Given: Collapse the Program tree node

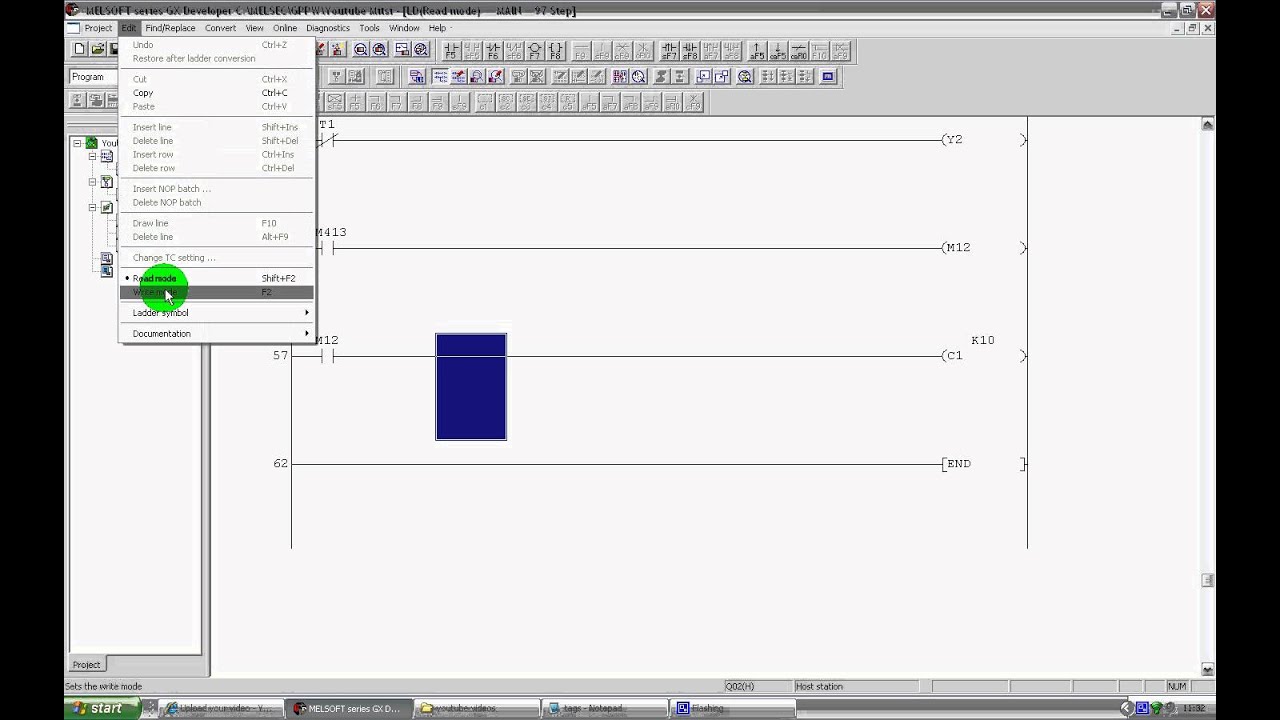Looking at the screenshot, I should click(92, 157).
